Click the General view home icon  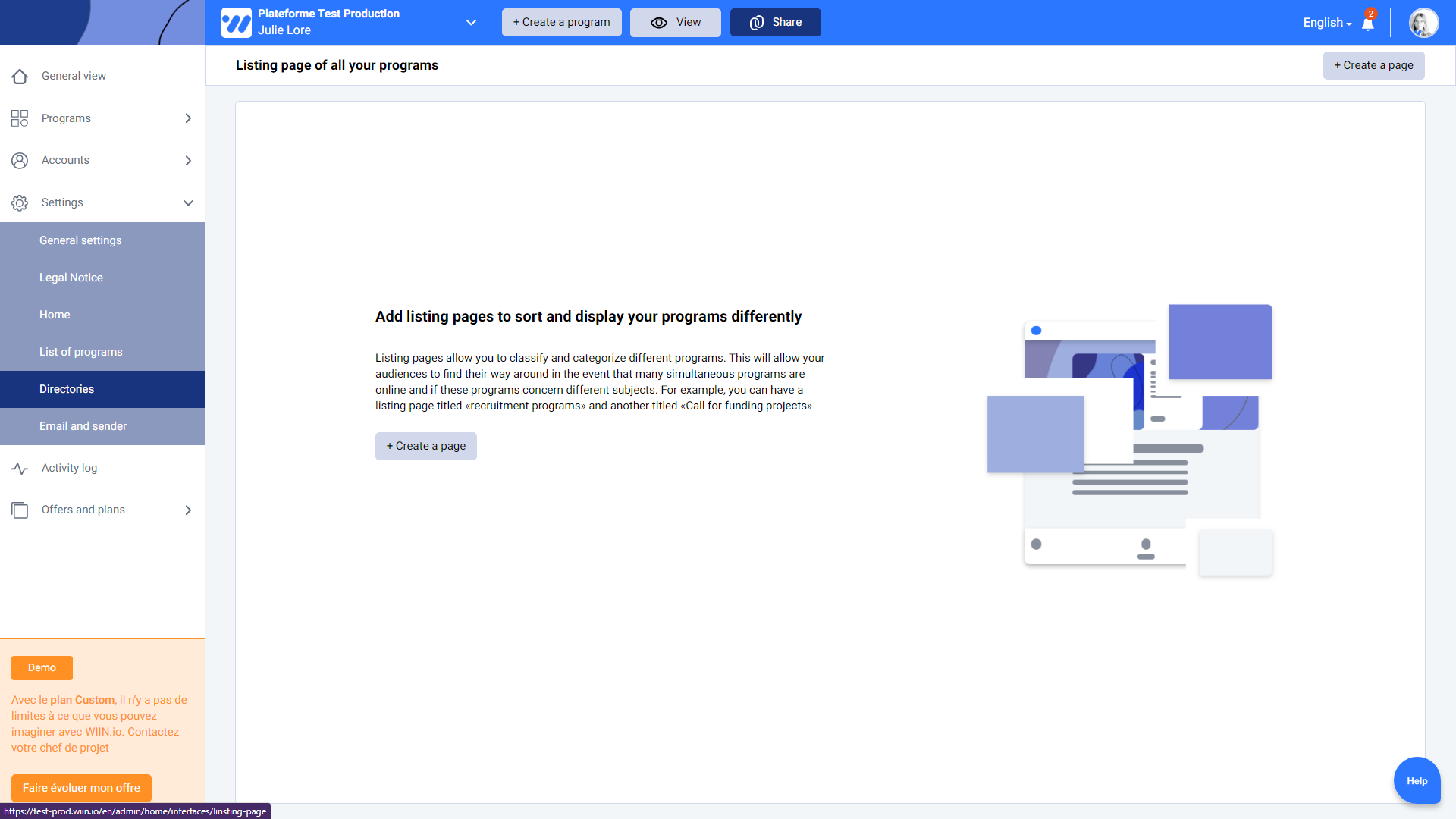[20, 76]
